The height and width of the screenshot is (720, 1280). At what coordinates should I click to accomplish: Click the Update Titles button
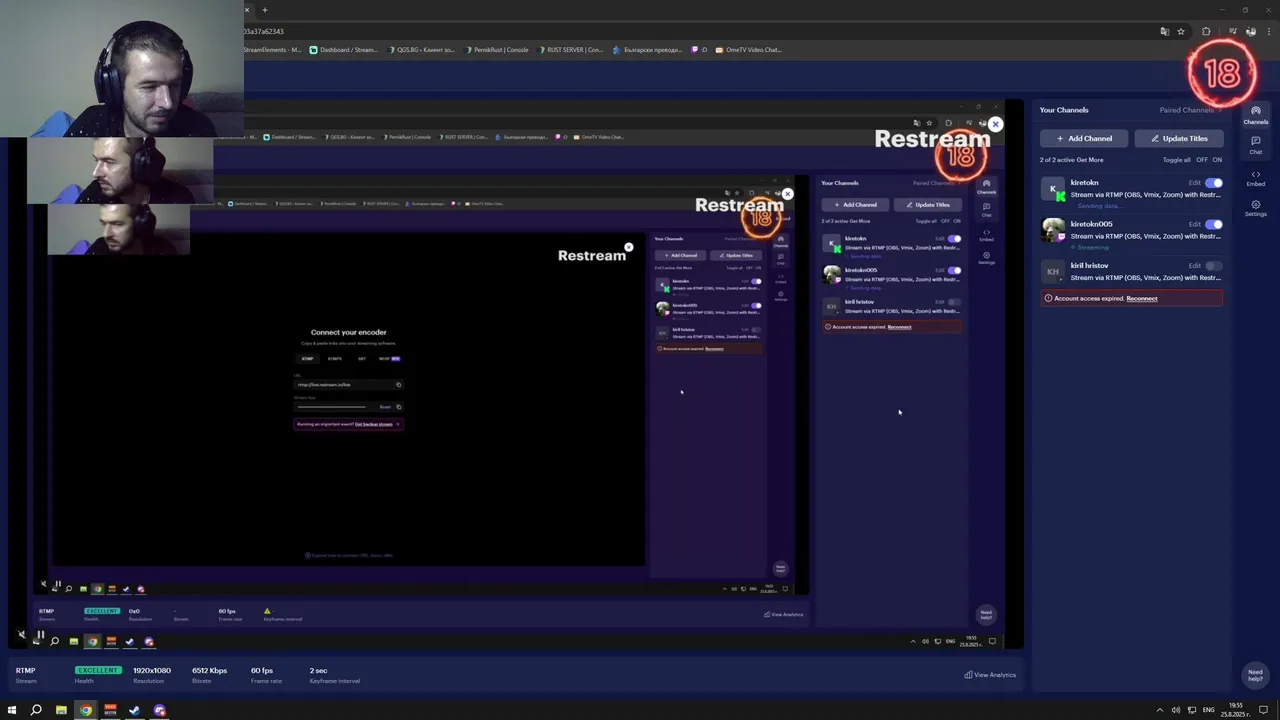coord(1179,138)
